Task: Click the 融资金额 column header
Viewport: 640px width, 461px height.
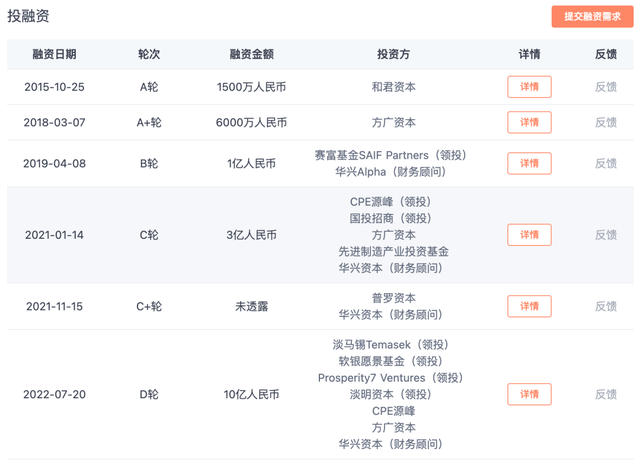Action: 251,54
